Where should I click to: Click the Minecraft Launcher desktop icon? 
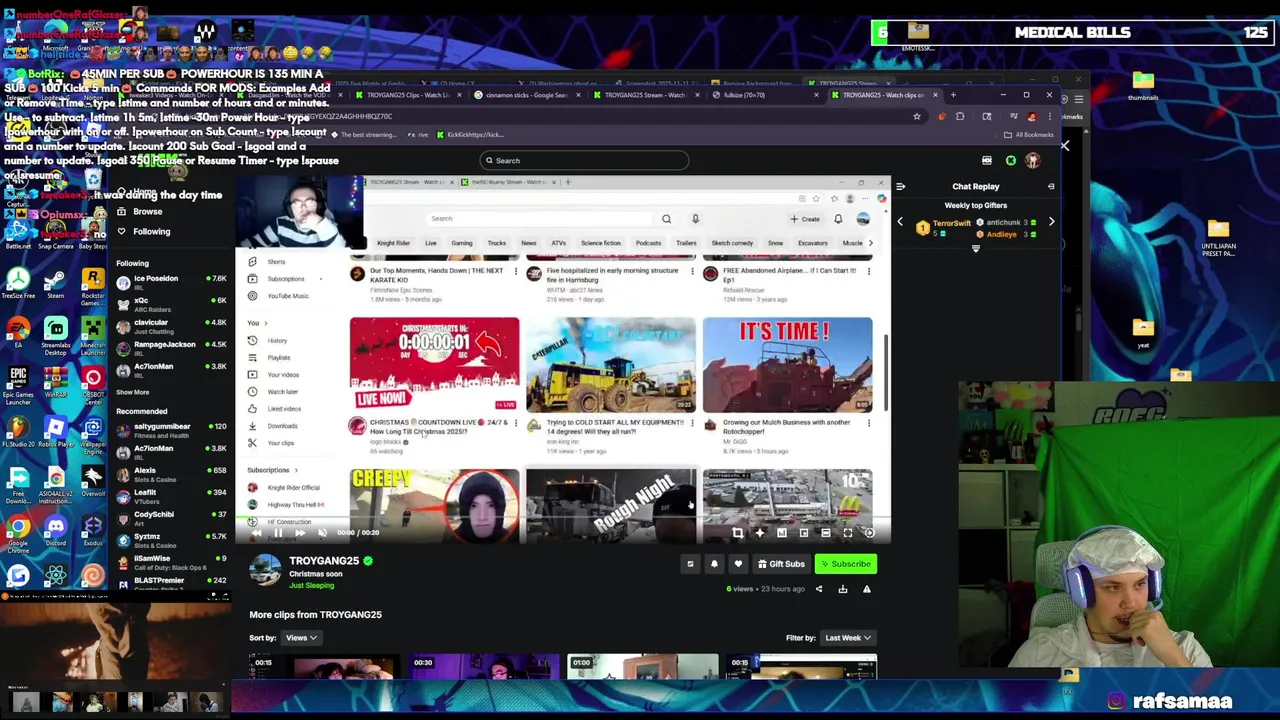(92, 334)
